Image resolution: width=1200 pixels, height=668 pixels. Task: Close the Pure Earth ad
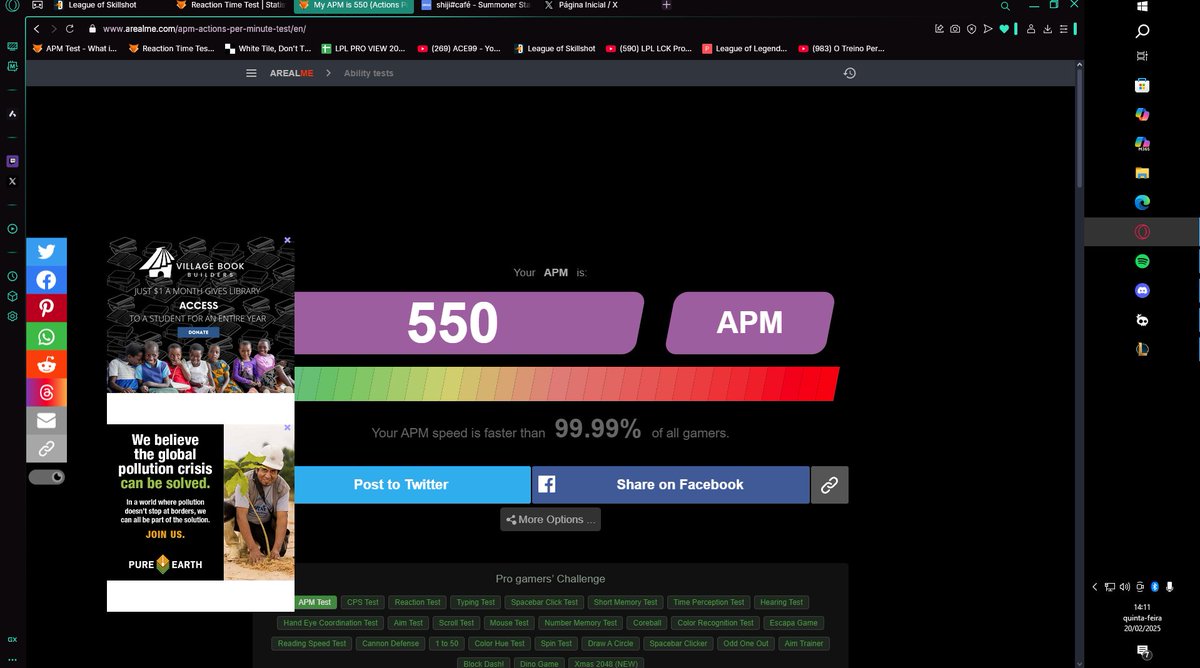click(287, 428)
